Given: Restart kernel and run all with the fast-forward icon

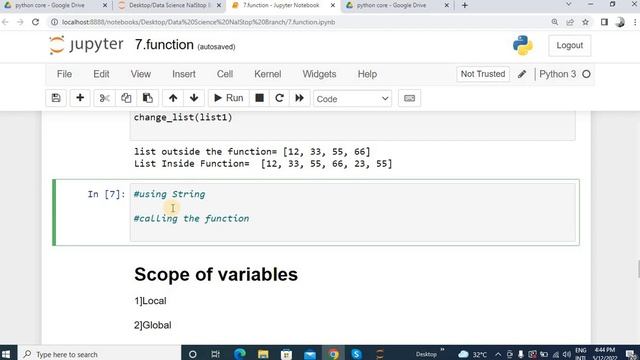Looking at the screenshot, I should tap(300, 98).
